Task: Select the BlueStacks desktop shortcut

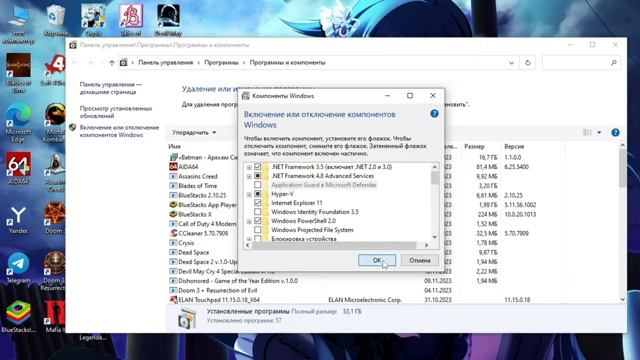Action: click(x=18, y=317)
